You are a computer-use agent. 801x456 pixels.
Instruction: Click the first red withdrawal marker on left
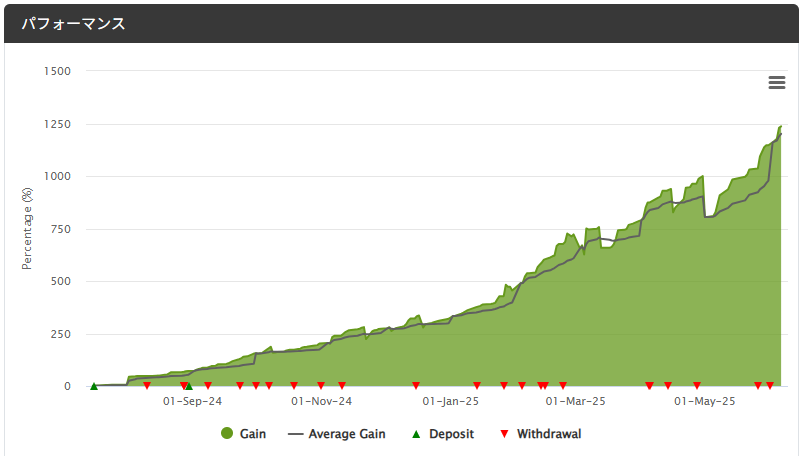147,386
